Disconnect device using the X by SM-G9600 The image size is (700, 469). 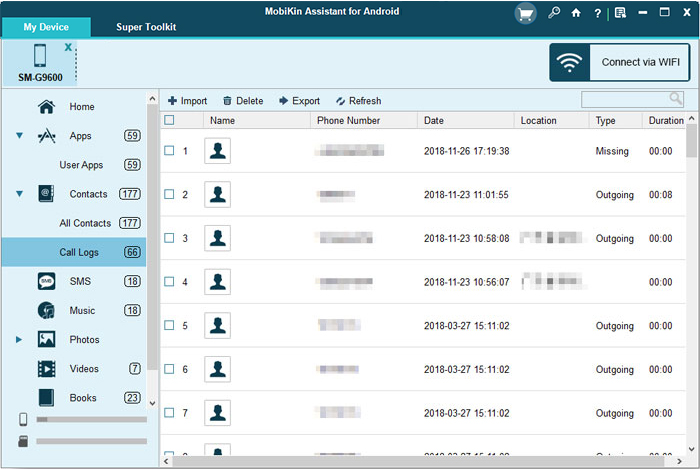(68, 47)
